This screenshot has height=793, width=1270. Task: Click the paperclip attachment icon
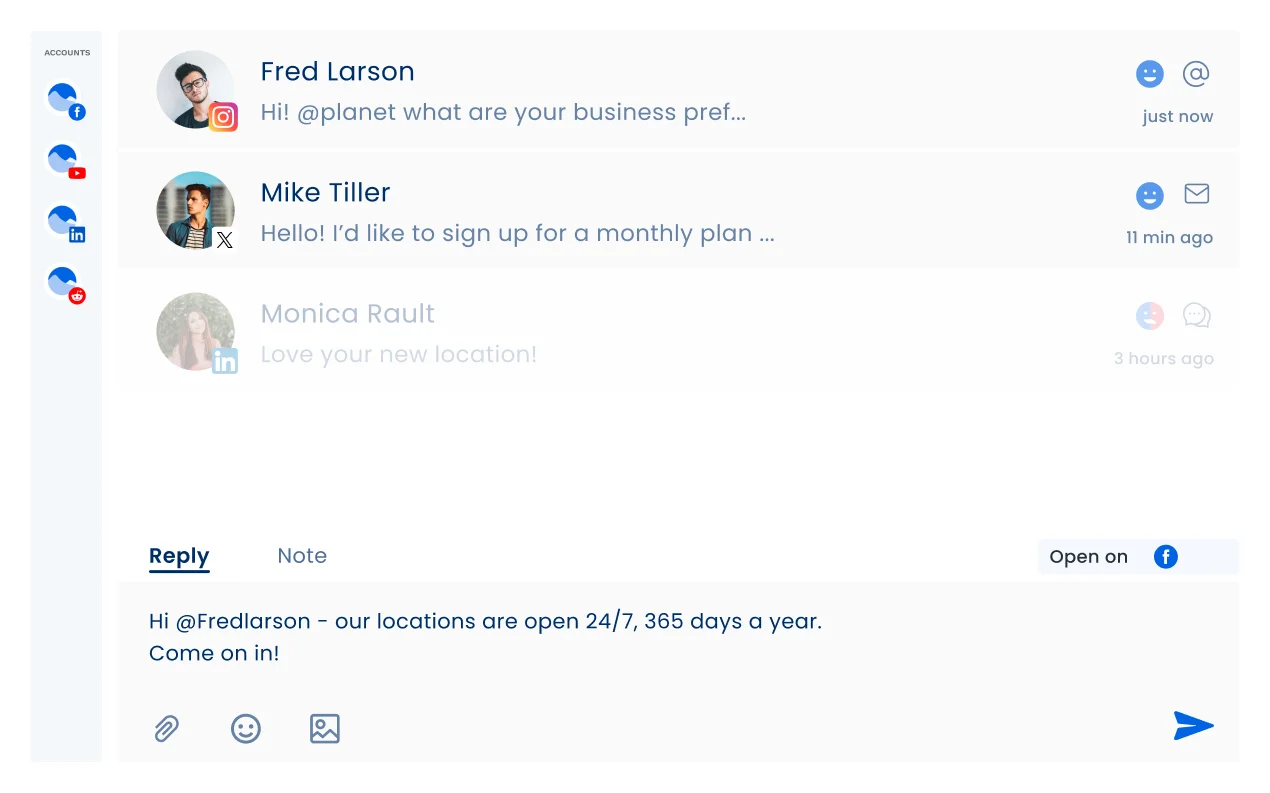coord(166,728)
